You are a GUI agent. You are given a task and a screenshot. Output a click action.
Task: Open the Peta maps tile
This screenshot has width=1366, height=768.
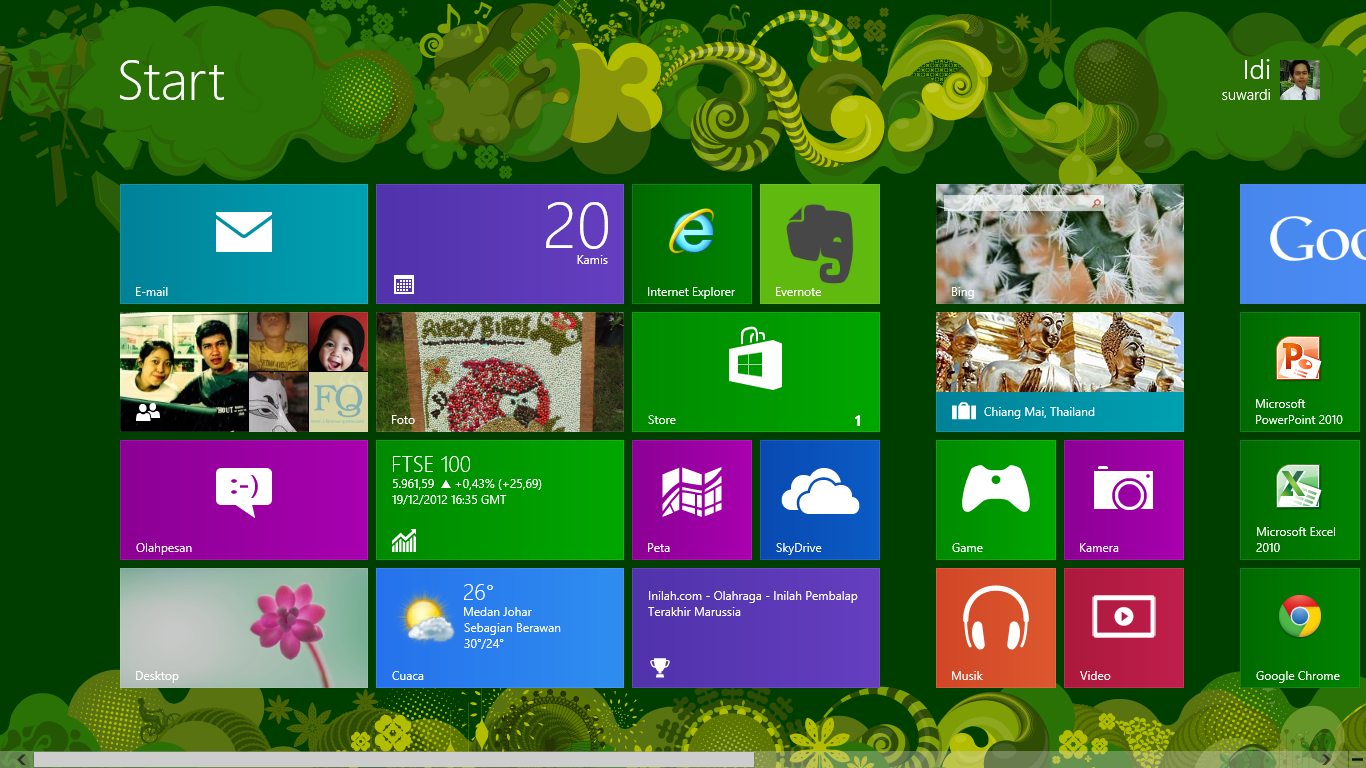click(x=692, y=500)
